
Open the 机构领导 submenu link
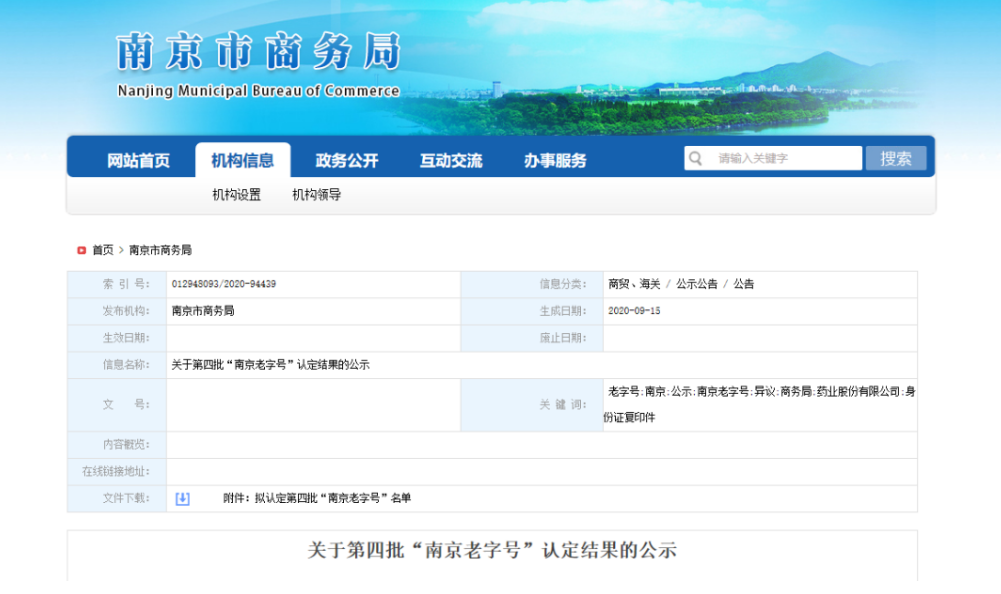tap(317, 195)
